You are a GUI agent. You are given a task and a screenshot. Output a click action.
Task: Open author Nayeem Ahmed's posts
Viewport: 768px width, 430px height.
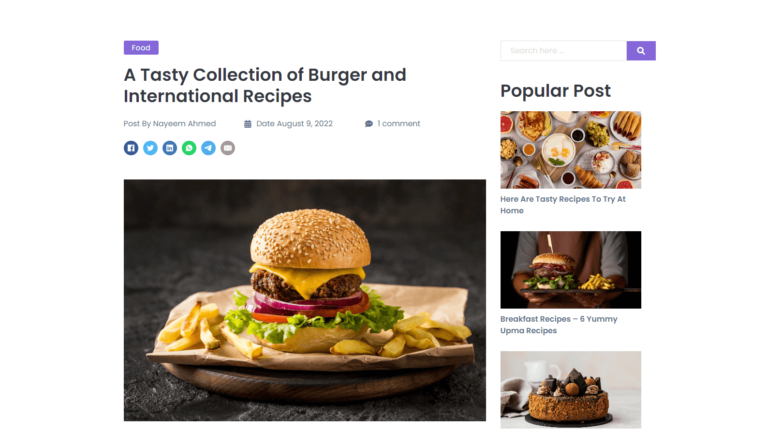point(184,123)
